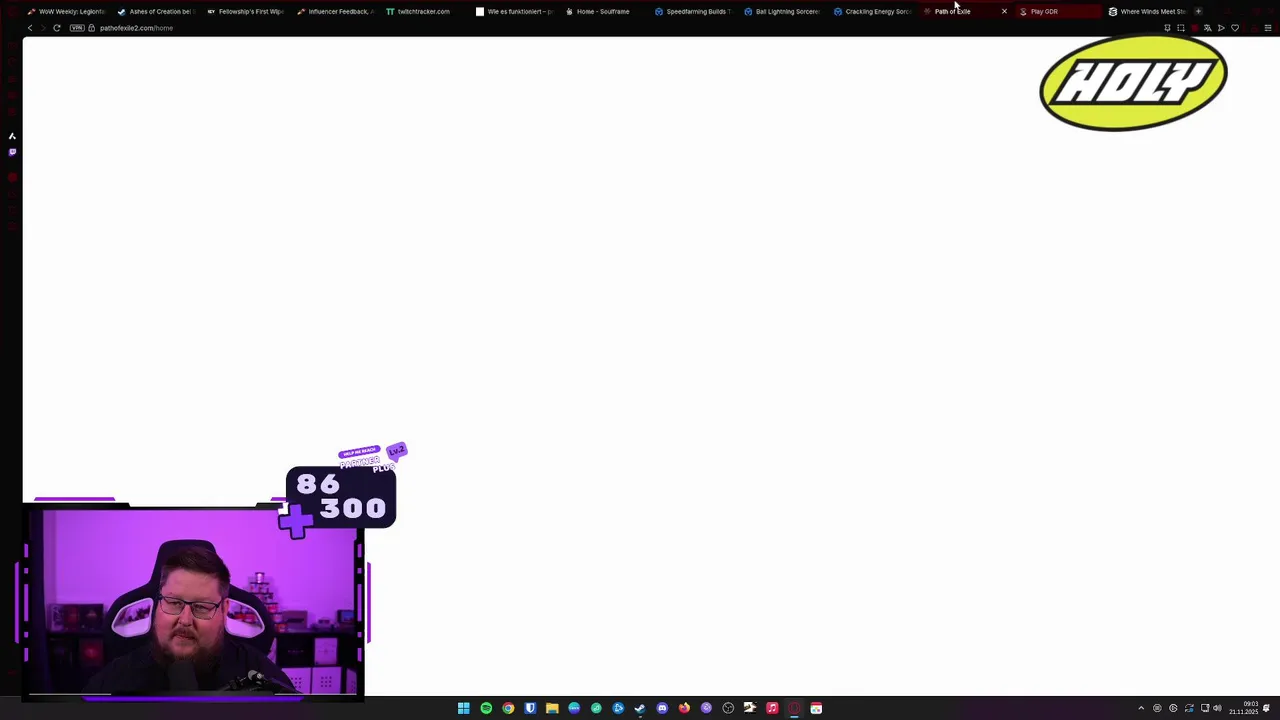The image size is (1280, 720).
Task: Select the Fellowship's First Wipe tab
Action: coord(245,11)
